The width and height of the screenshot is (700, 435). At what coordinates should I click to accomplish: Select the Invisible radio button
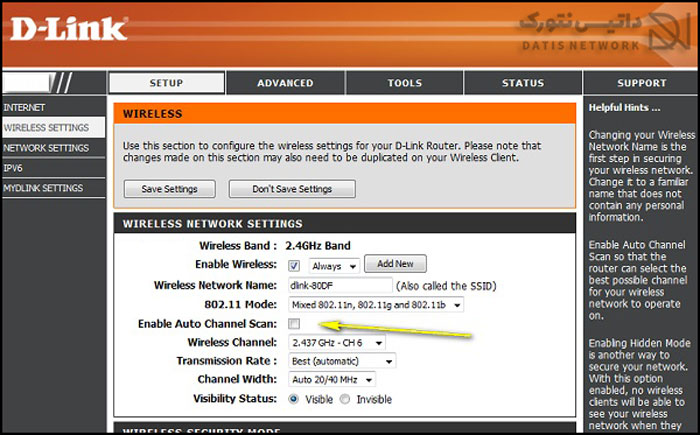[345, 399]
